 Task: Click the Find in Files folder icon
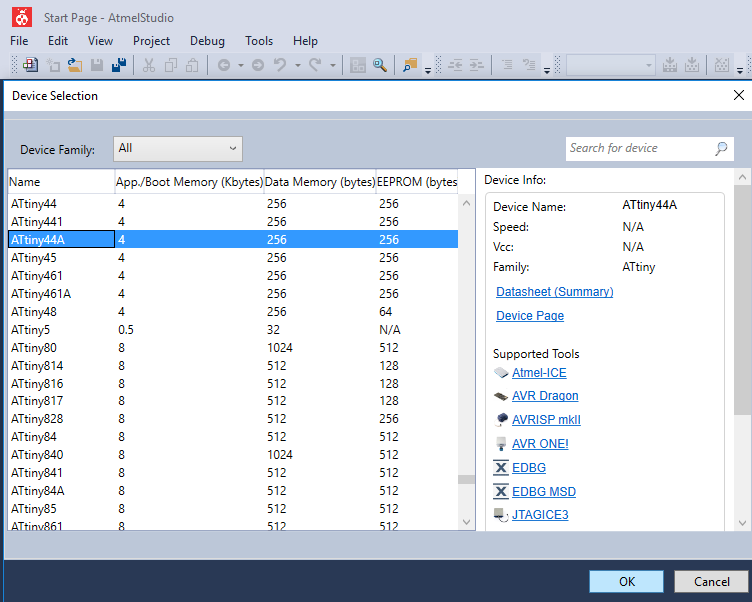point(410,65)
